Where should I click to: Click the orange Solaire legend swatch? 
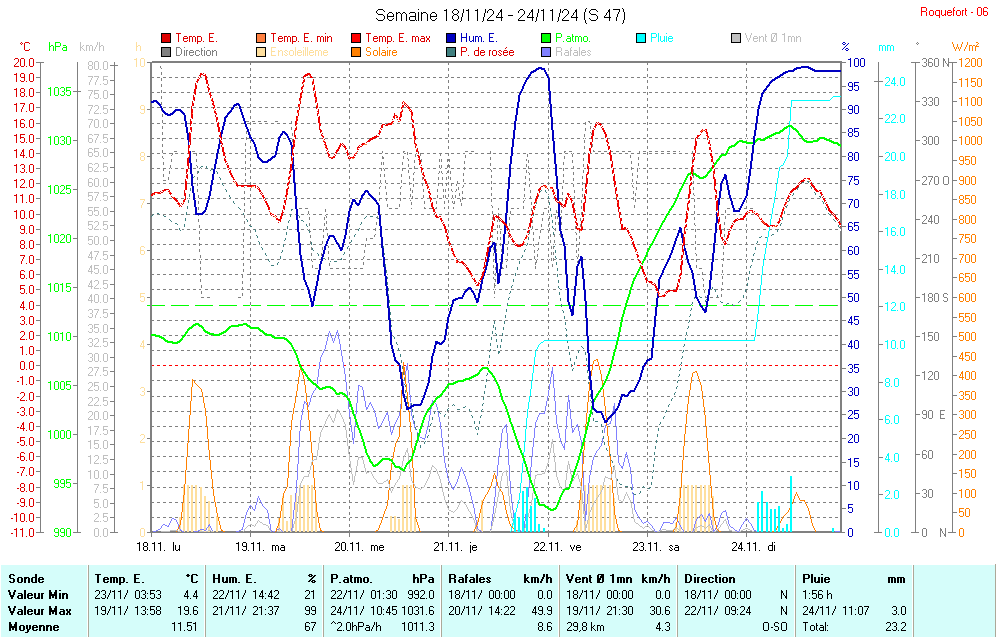tap(356, 52)
